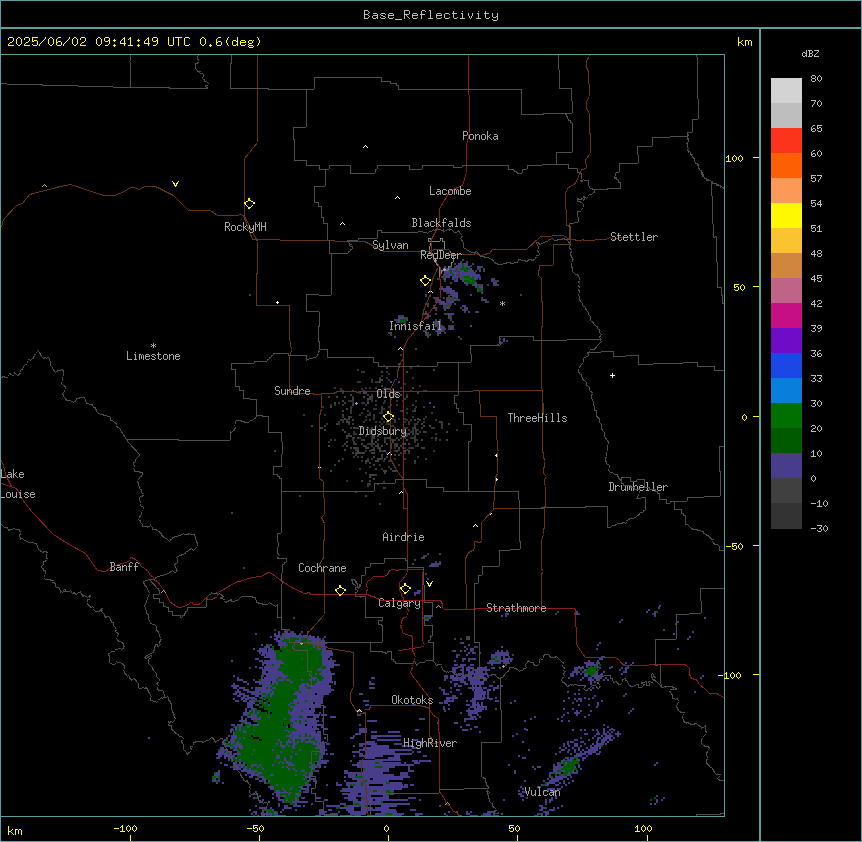Click the Limestone label
The width and height of the screenshot is (862, 842).
[x=153, y=356]
